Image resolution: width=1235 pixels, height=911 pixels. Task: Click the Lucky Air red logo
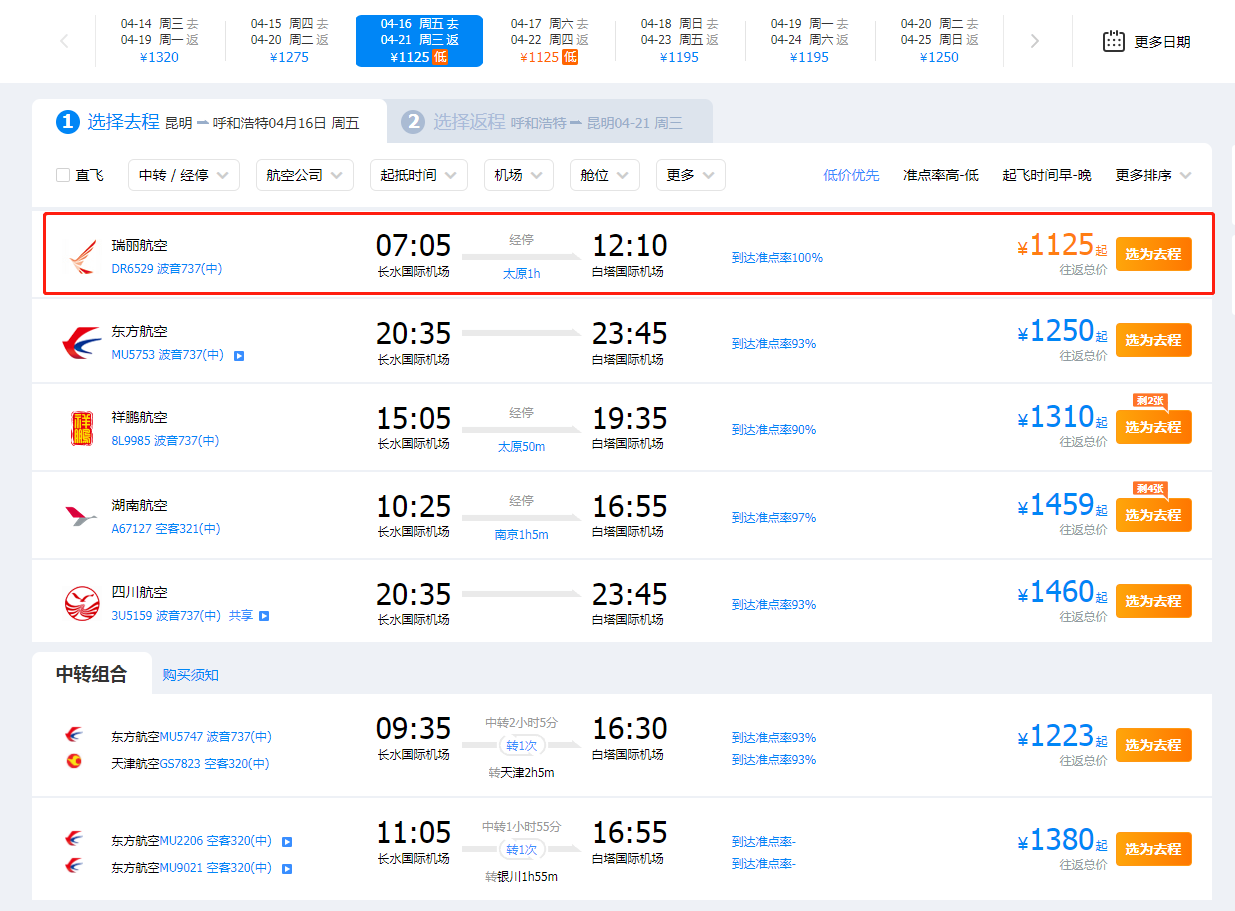point(82,428)
